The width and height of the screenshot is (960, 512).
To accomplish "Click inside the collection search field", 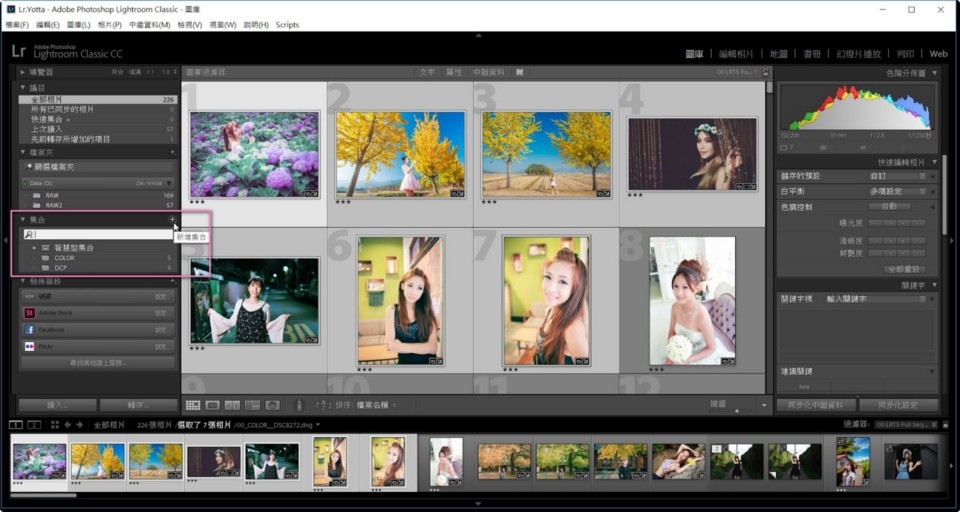I will [x=101, y=234].
